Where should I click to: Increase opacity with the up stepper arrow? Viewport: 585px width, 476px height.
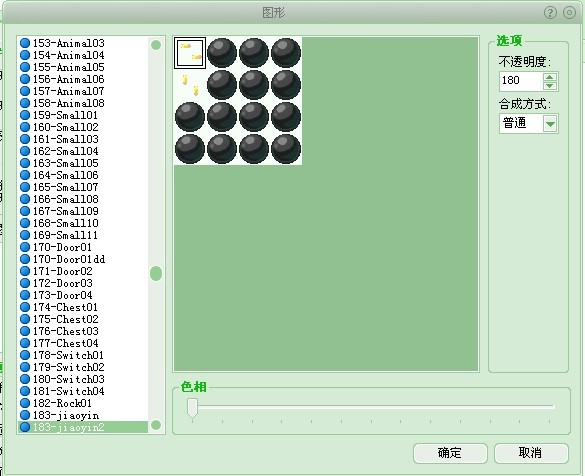tap(550, 77)
